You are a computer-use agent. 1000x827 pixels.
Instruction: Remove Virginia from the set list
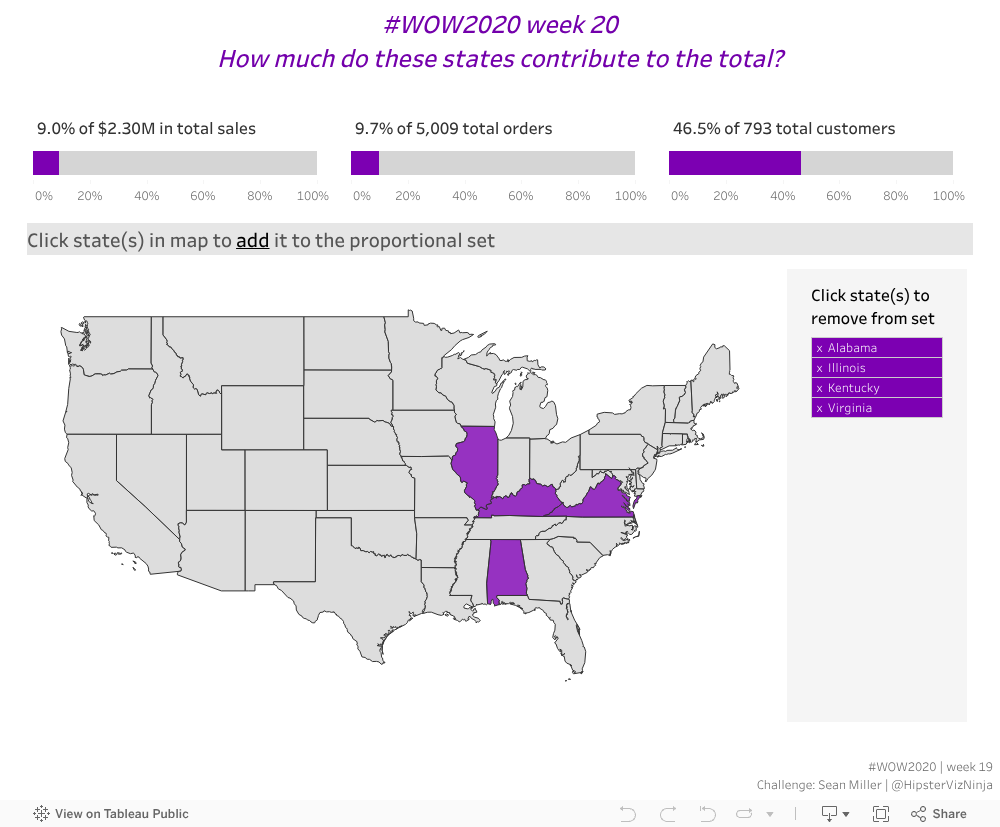[x=876, y=408]
